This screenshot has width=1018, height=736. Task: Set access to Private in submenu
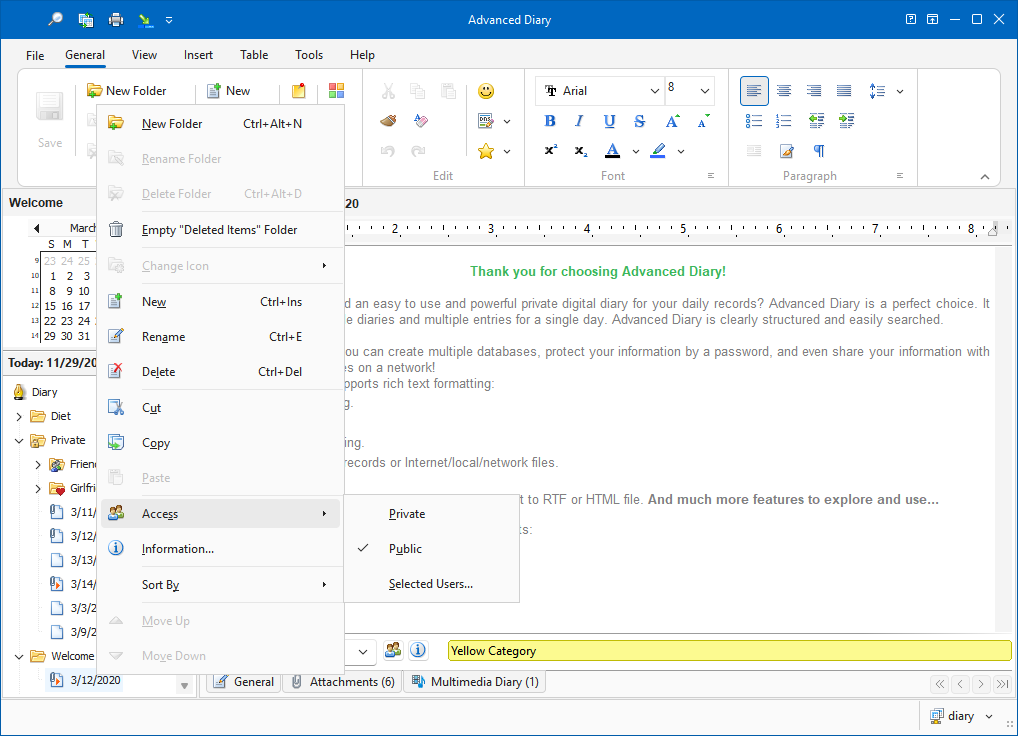[431, 514]
